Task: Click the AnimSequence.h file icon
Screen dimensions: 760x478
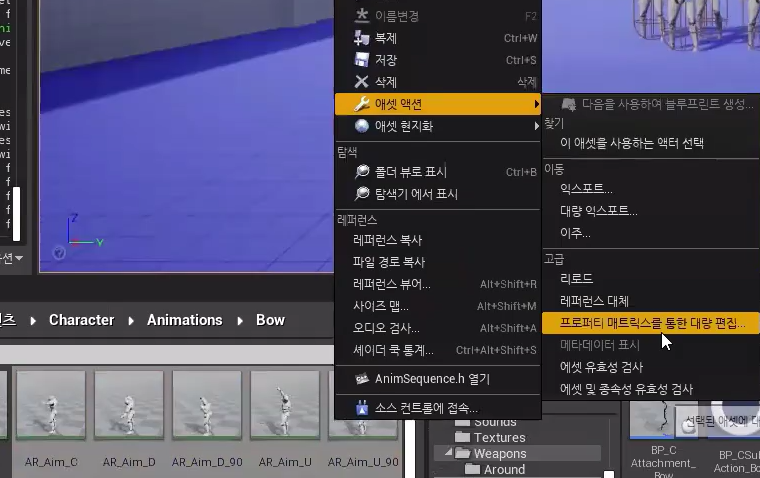Action: tap(362, 379)
